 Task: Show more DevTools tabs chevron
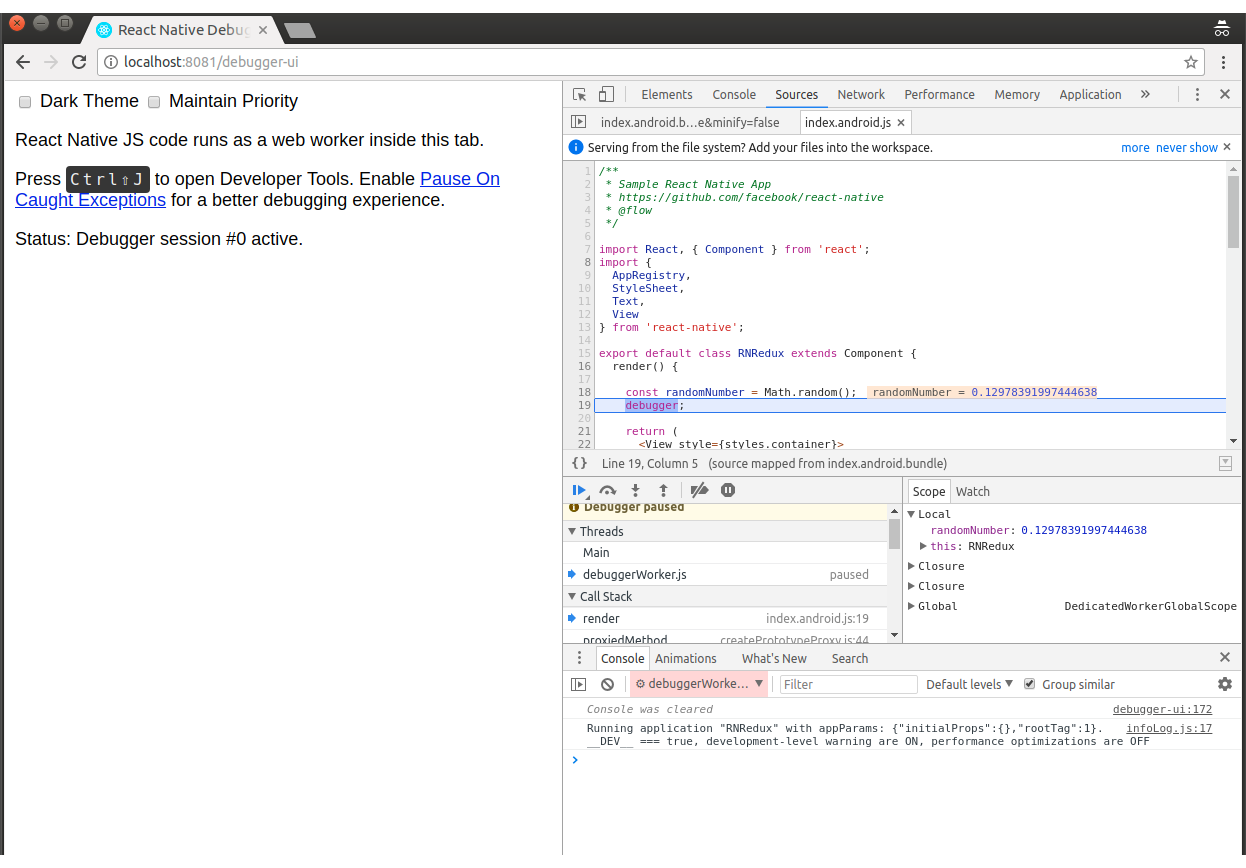click(x=1145, y=94)
